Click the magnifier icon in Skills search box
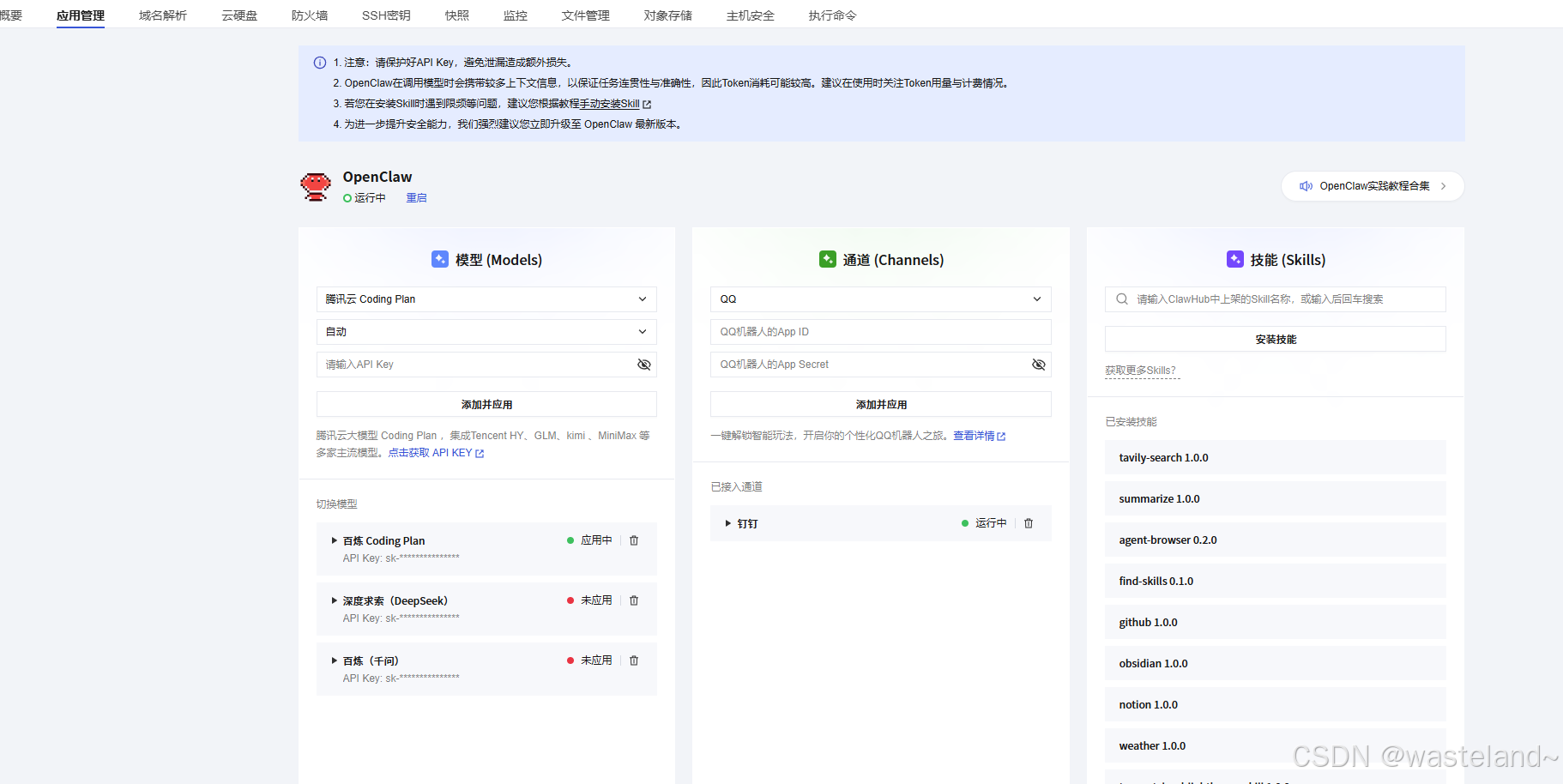This screenshot has height=784, width=1563. tap(1121, 299)
